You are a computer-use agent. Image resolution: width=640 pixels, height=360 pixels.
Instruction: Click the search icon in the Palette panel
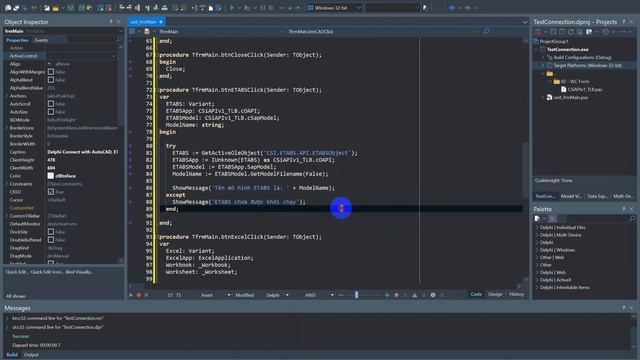pyautogui.click(x=632, y=219)
